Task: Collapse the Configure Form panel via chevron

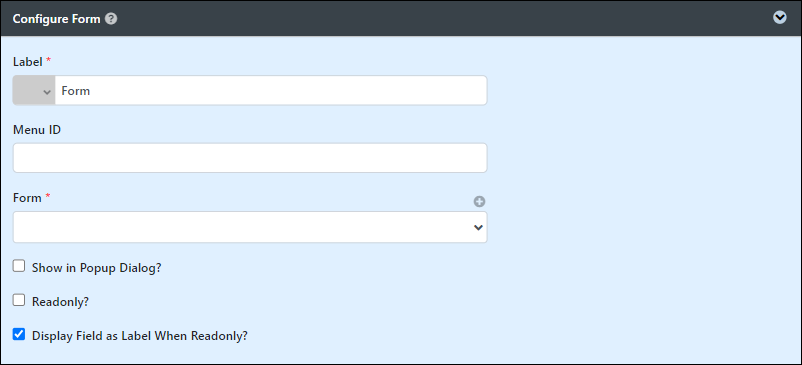Action: click(x=779, y=18)
